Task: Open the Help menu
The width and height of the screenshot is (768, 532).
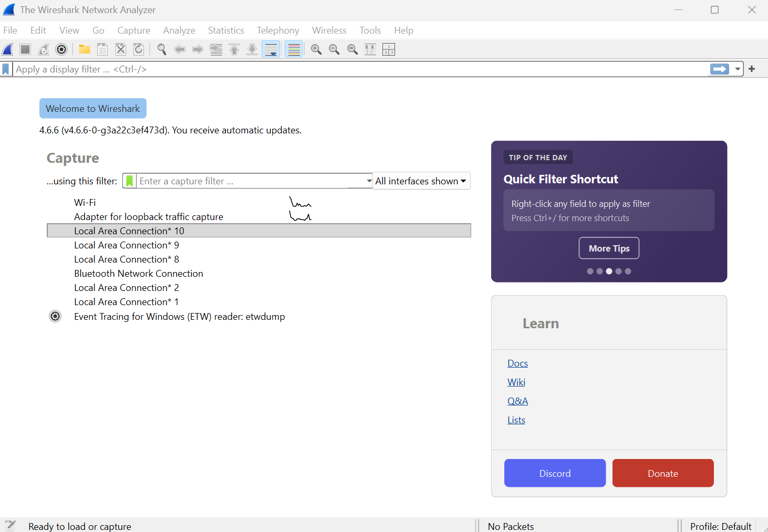Action: pyautogui.click(x=404, y=30)
